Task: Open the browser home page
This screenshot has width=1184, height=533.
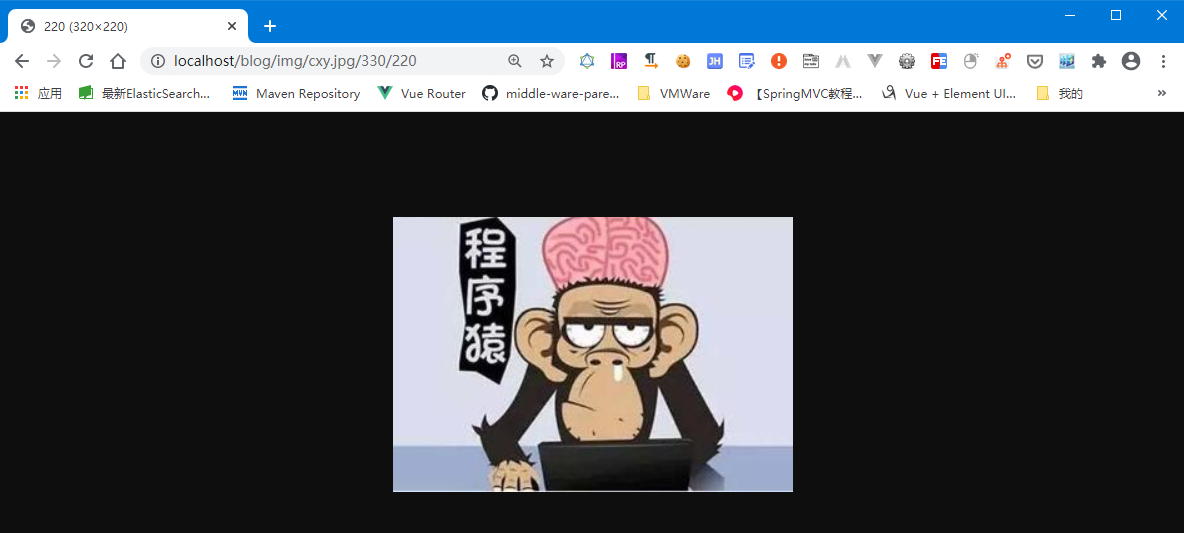Action: [x=118, y=61]
